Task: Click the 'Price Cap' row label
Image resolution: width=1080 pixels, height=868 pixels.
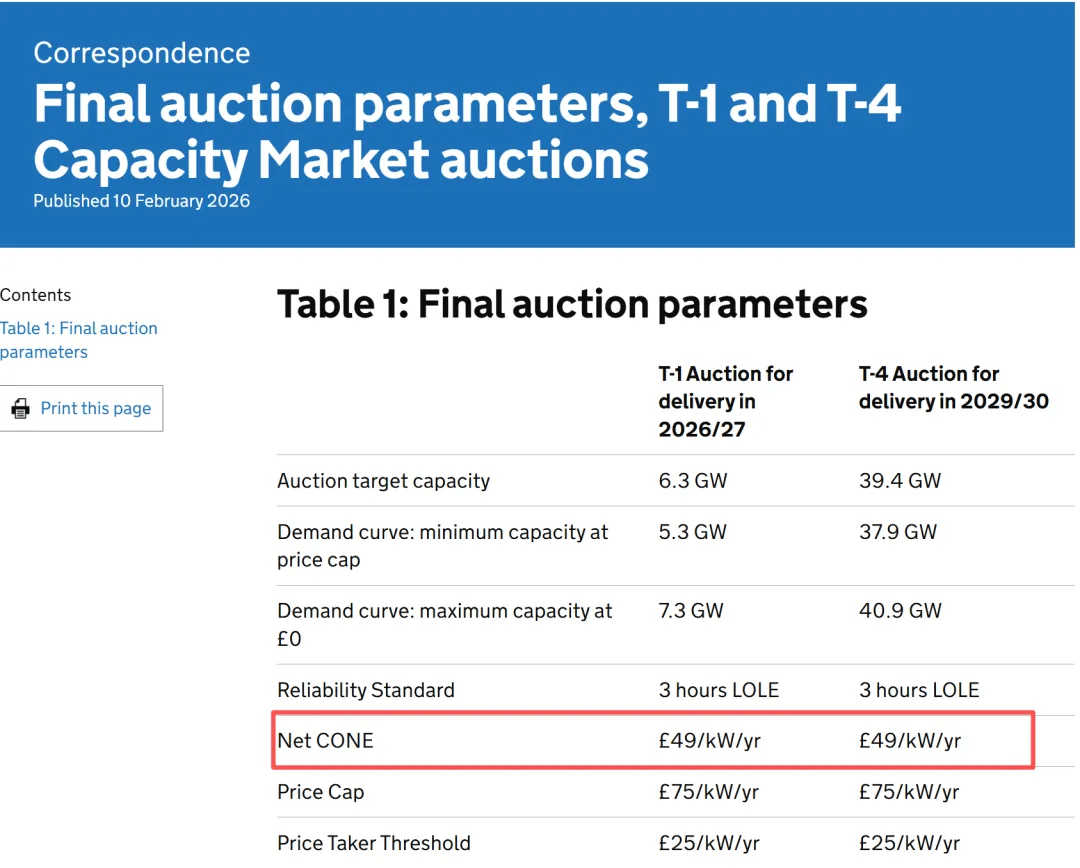Action: (320, 792)
